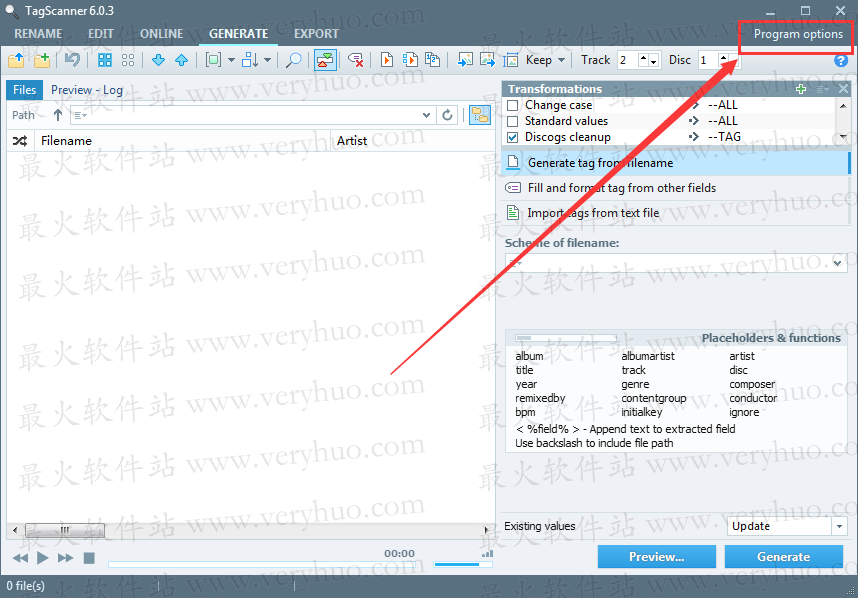
Task: Click the numbered pages 1-2 icon
Action: tap(433, 60)
